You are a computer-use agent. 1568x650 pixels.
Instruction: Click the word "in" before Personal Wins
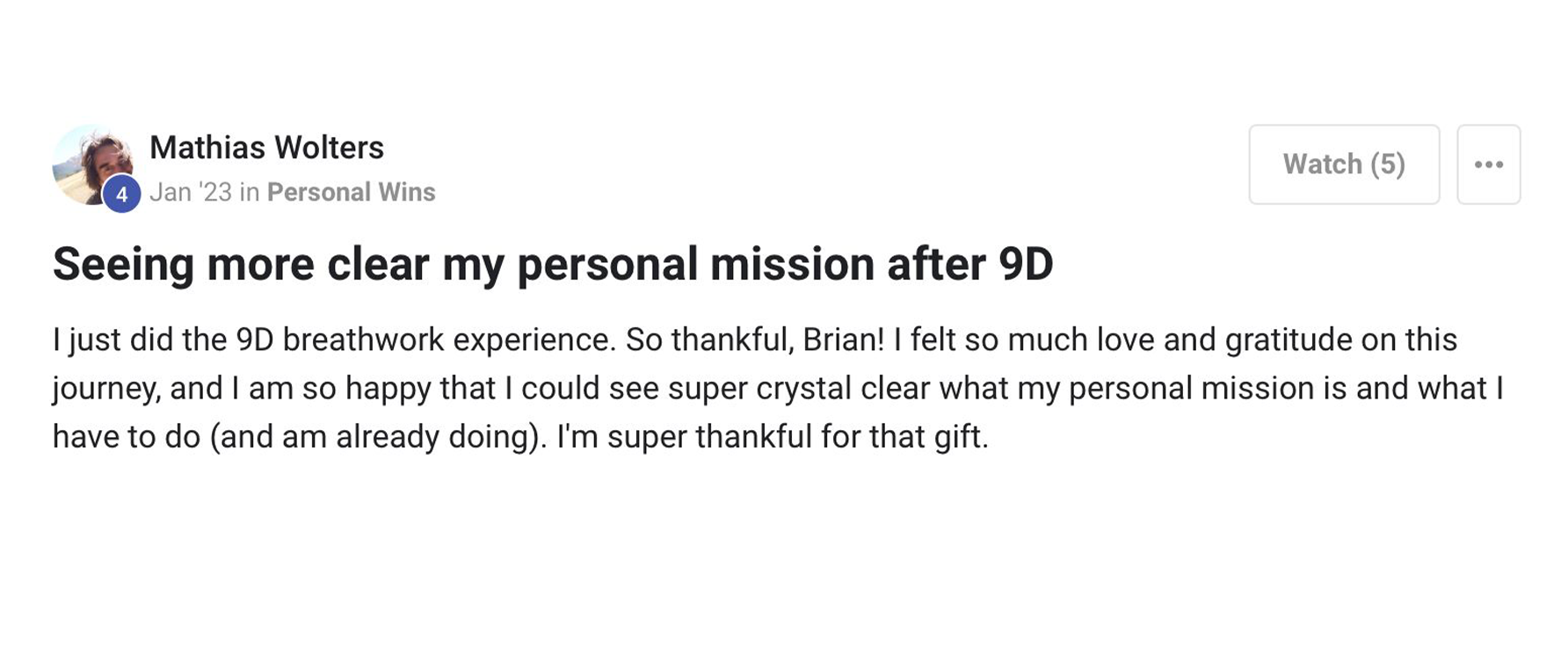250,192
